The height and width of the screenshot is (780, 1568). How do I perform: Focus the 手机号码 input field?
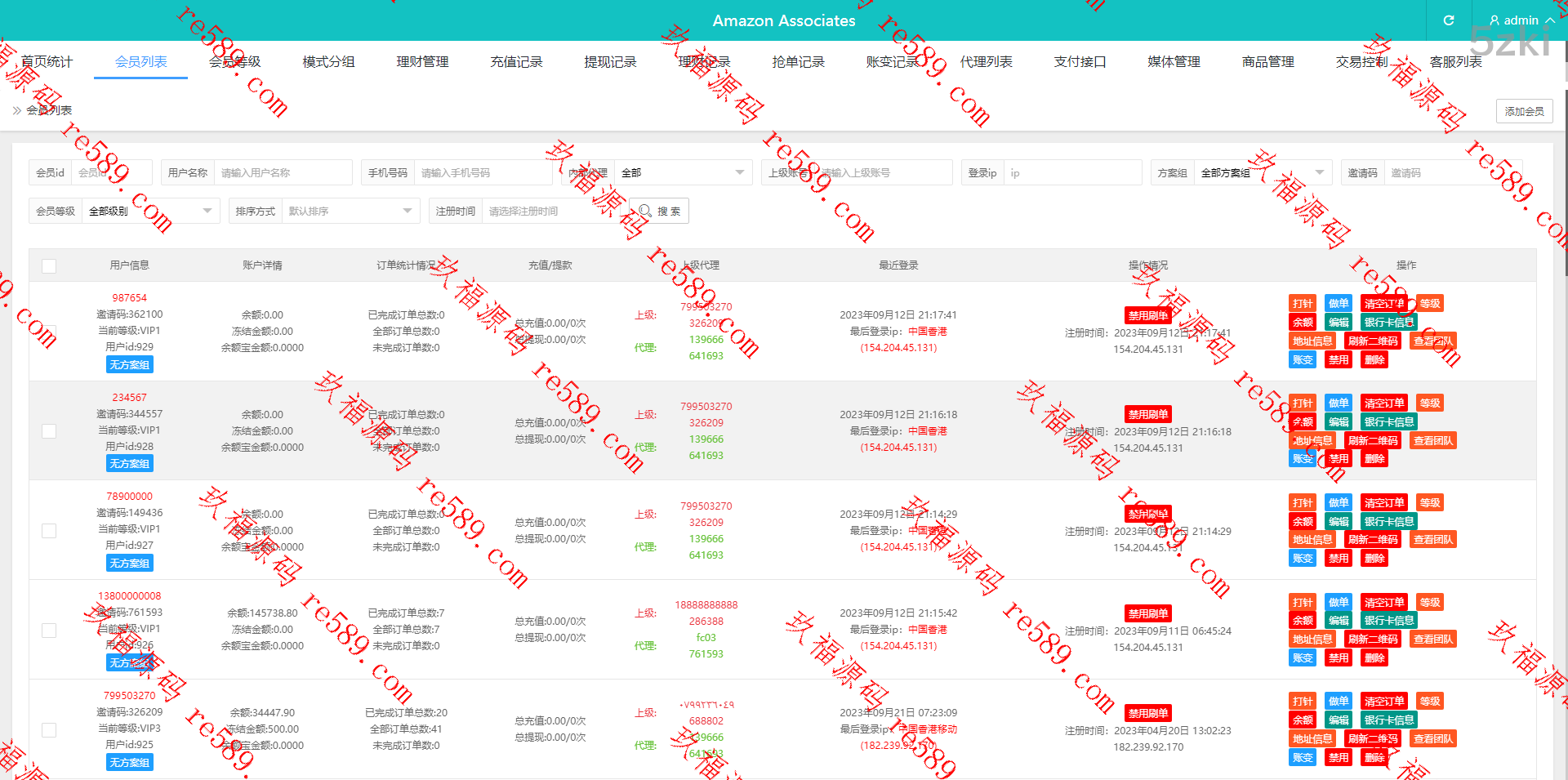click(x=482, y=173)
